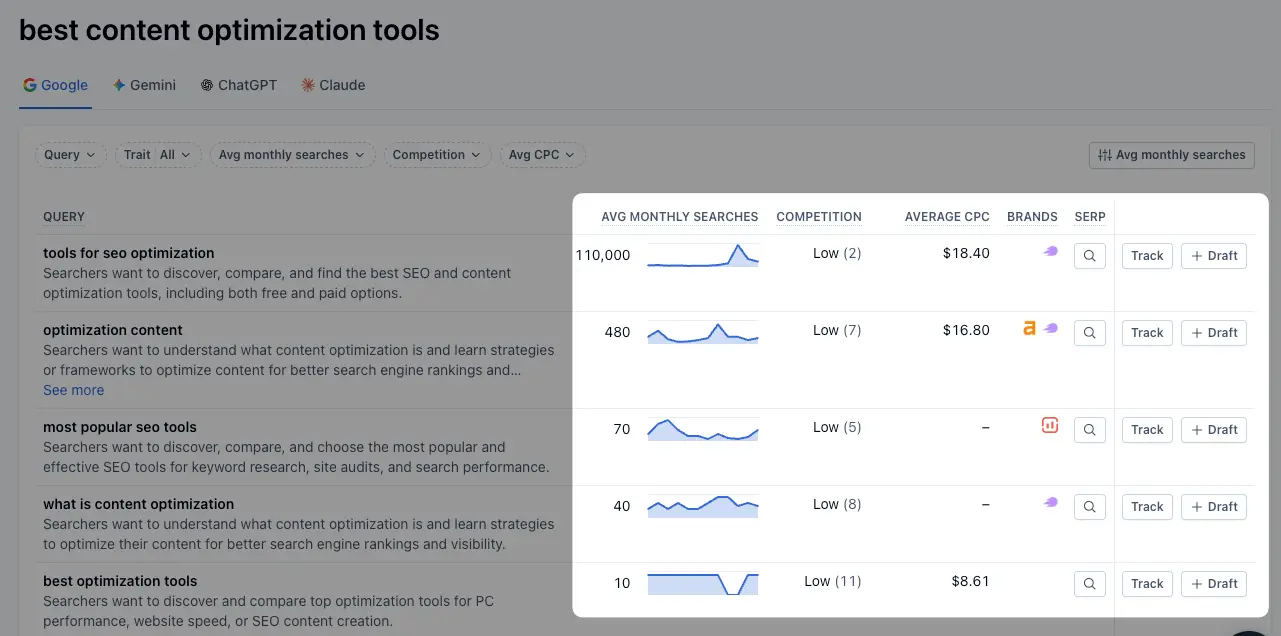Click the Low (2) competition value
Image resolution: width=1281 pixels, height=636 pixels.
837,253
